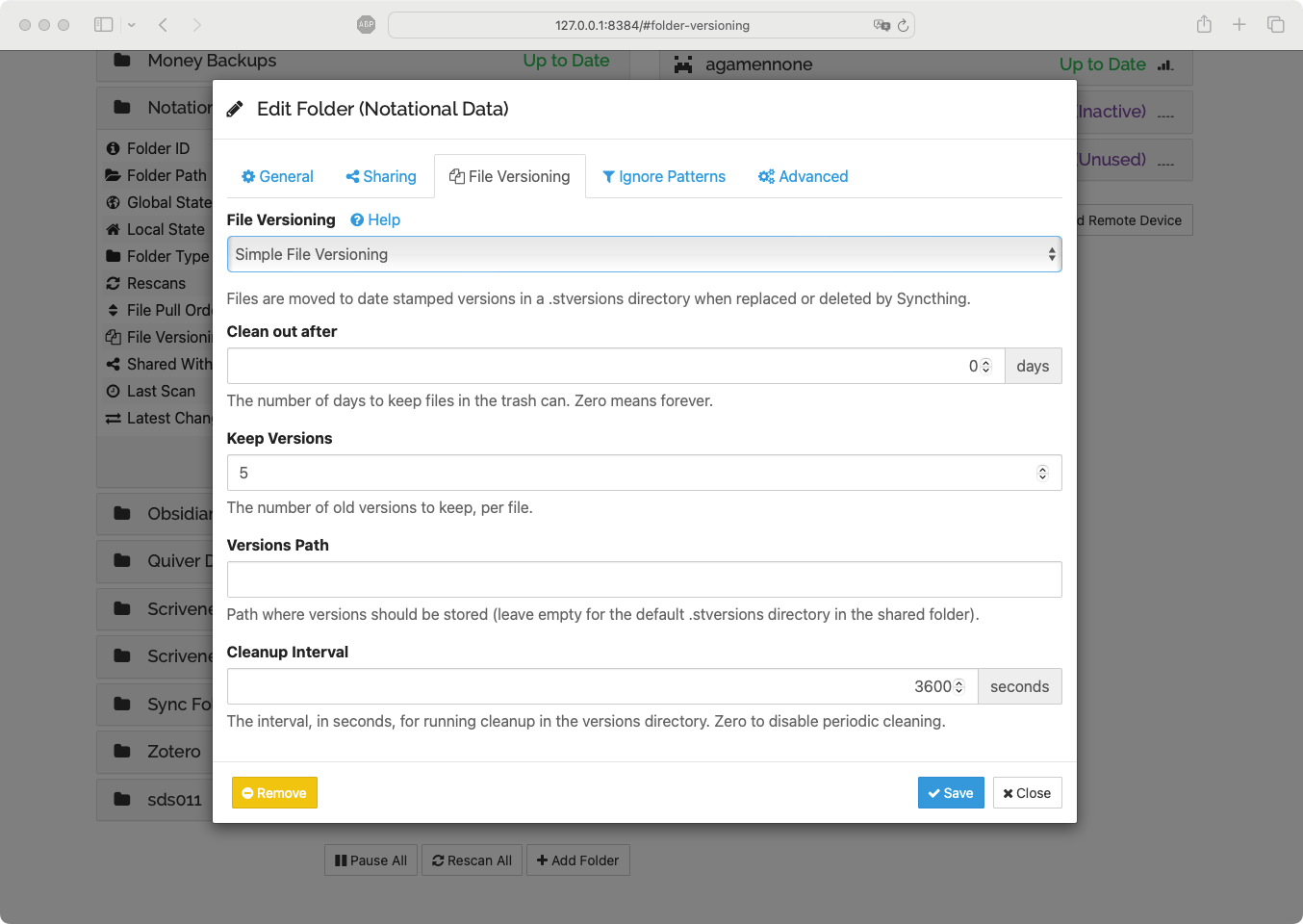Reload the page using the refresh icon
1303x924 pixels.
pos(903,25)
